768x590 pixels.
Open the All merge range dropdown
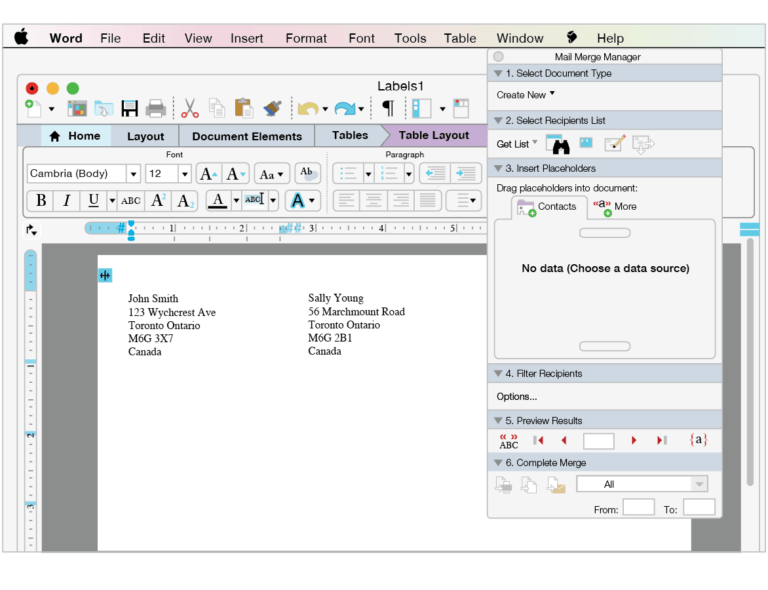coord(642,484)
